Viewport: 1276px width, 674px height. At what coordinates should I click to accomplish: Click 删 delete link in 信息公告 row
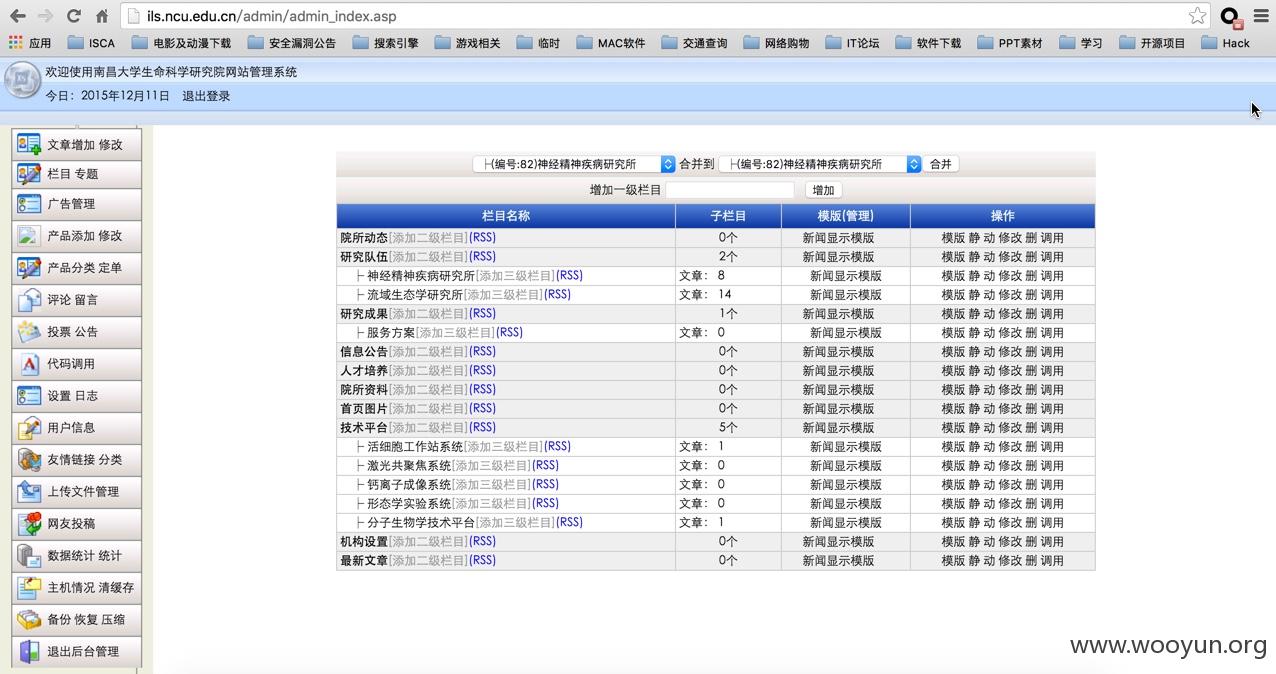click(1031, 352)
